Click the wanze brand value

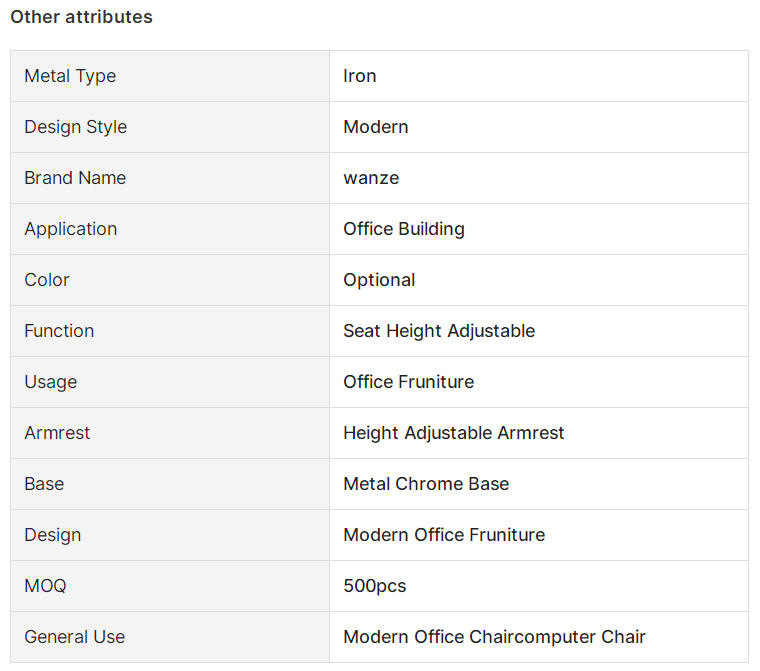click(371, 178)
